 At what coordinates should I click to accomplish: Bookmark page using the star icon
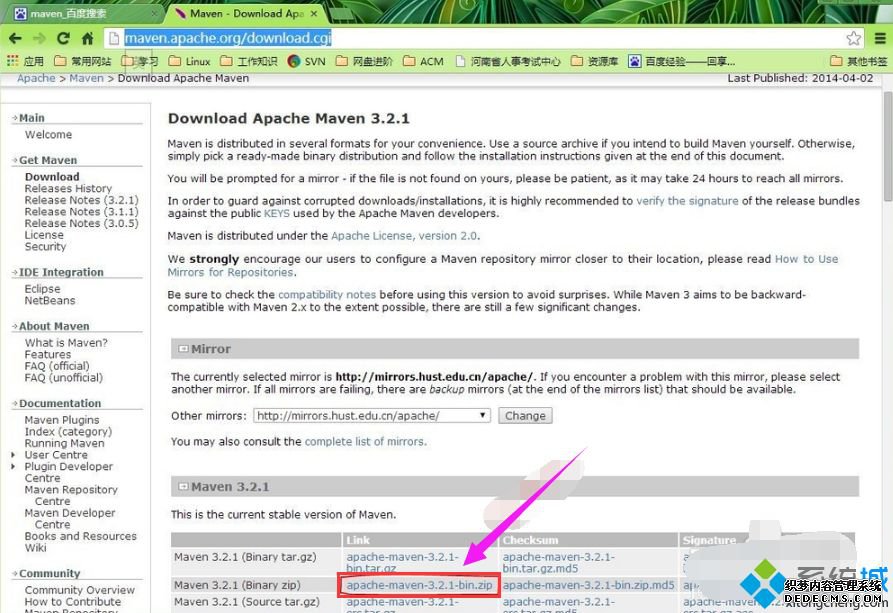853,38
